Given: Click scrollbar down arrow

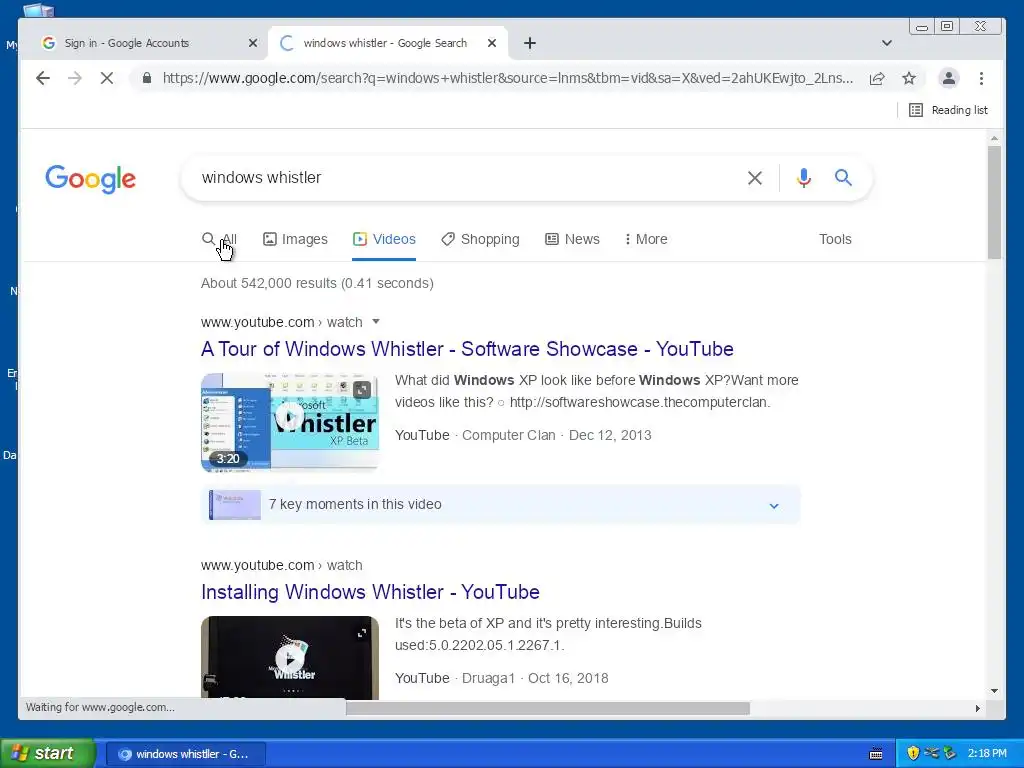Looking at the screenshot, I should [994, 691].
